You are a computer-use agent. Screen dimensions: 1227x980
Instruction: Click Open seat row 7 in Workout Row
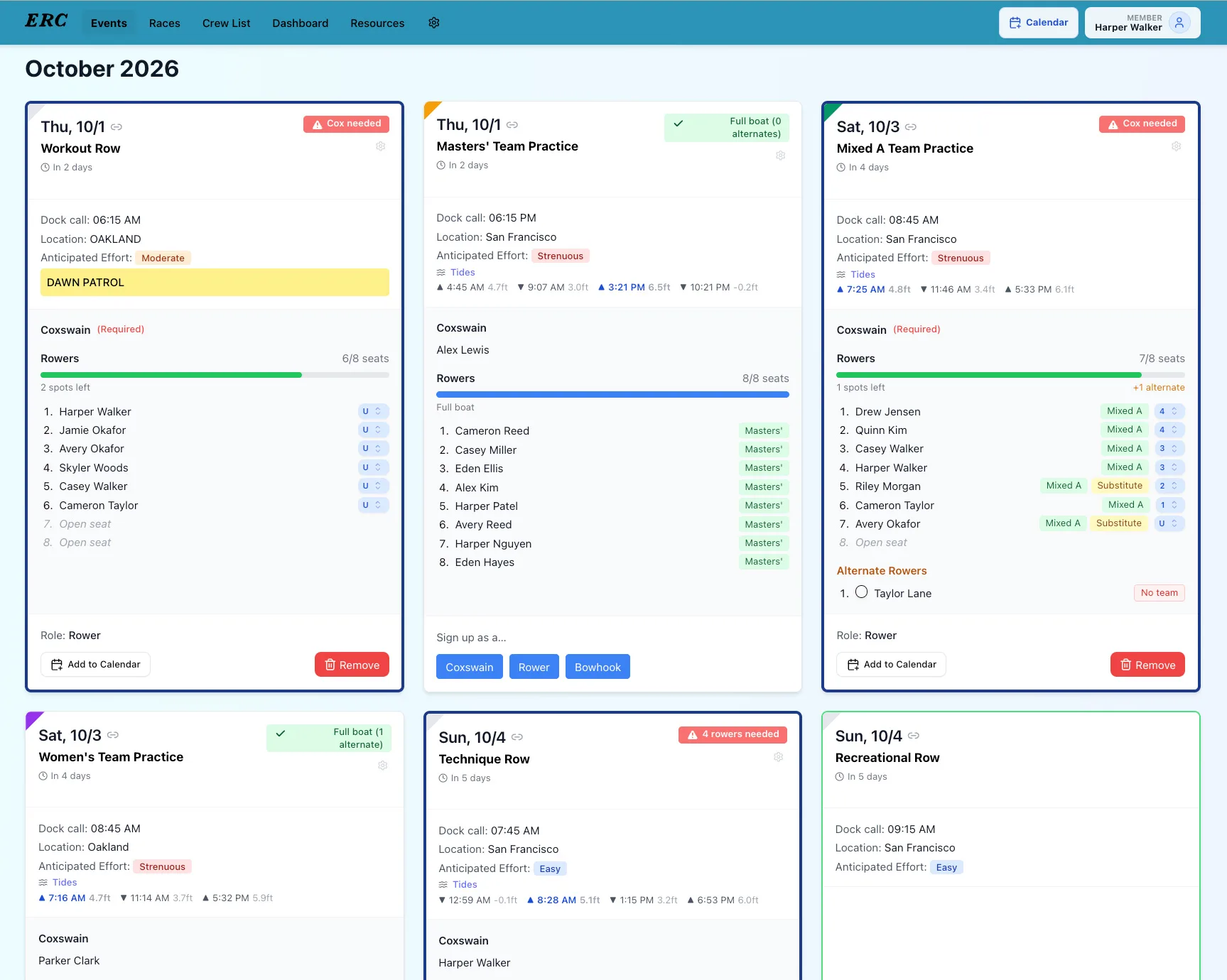[x=215, y=524]
